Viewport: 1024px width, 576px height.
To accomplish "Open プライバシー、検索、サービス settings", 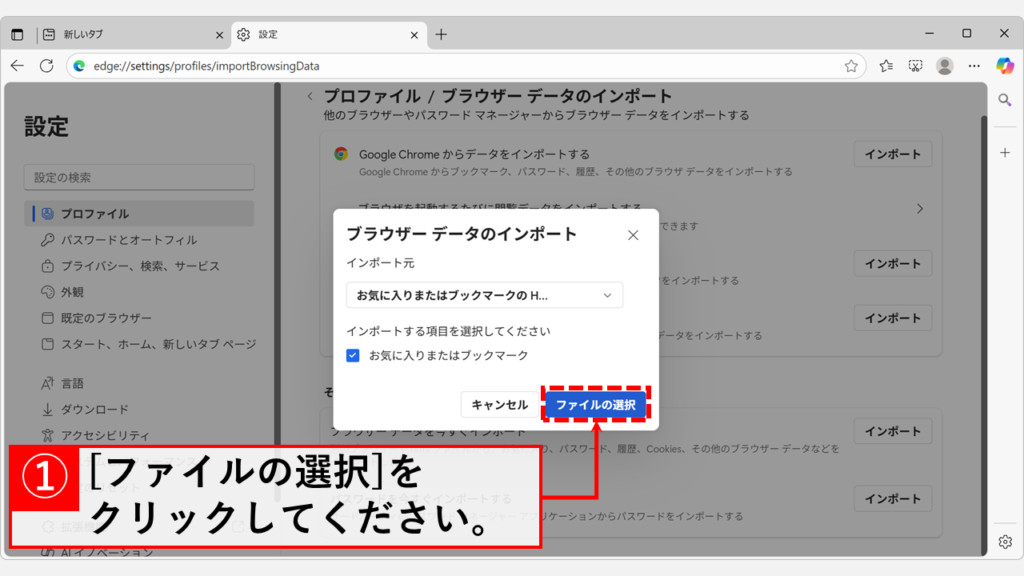I will (x=139, y=266).
